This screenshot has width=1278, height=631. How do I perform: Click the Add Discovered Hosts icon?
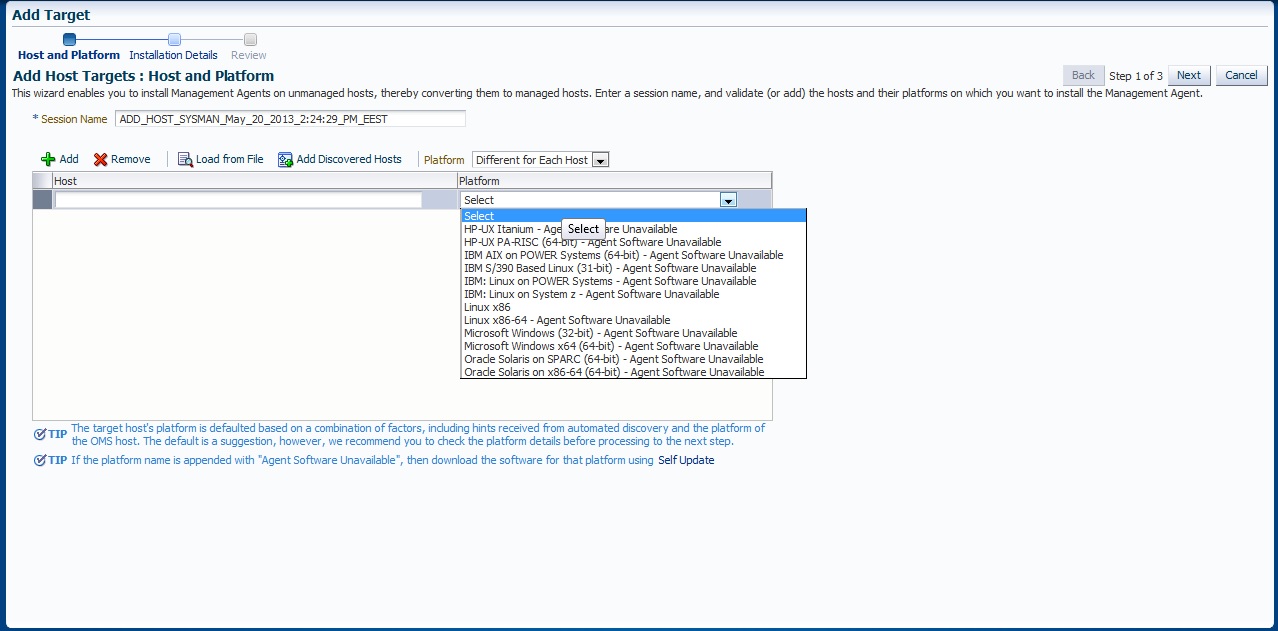[x=285, y=160]
